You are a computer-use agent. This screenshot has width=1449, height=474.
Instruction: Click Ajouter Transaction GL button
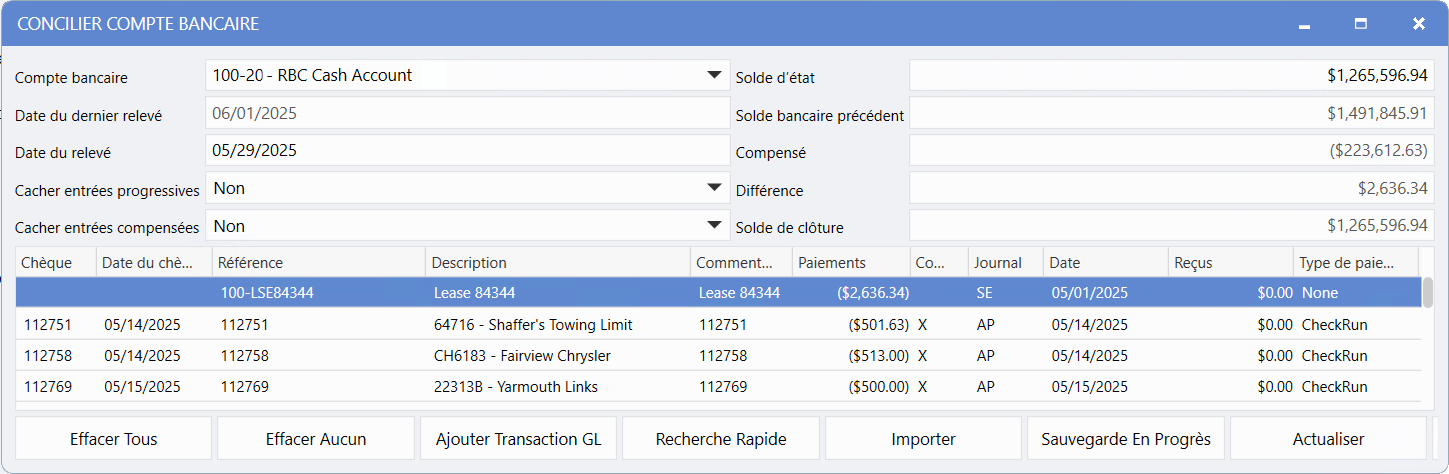point(518,439)
